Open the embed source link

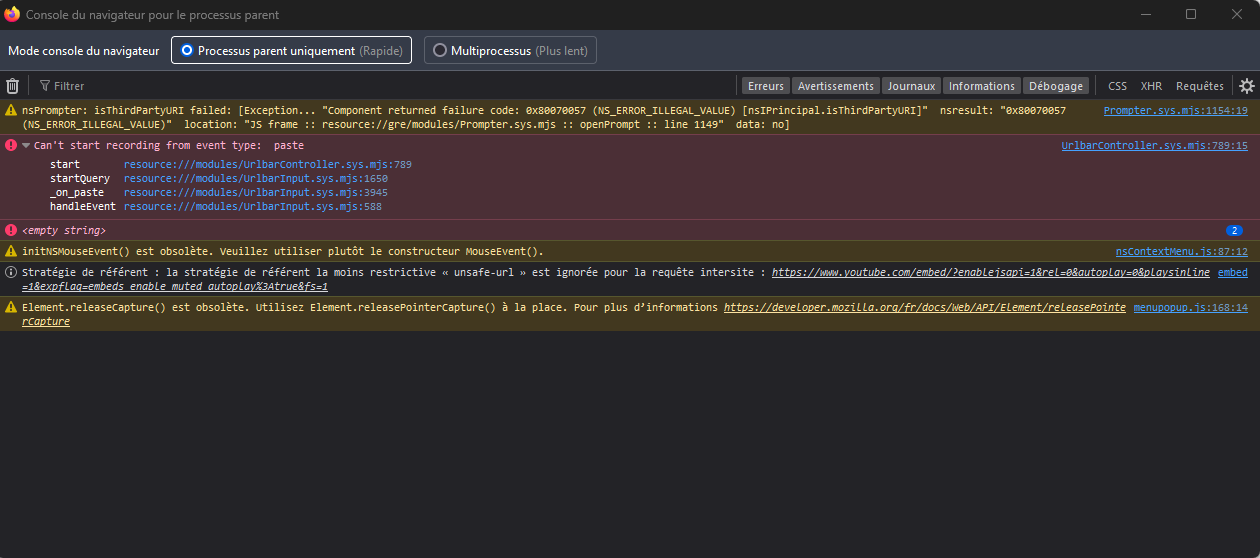pyautogui.click(x=1233, y=272)
